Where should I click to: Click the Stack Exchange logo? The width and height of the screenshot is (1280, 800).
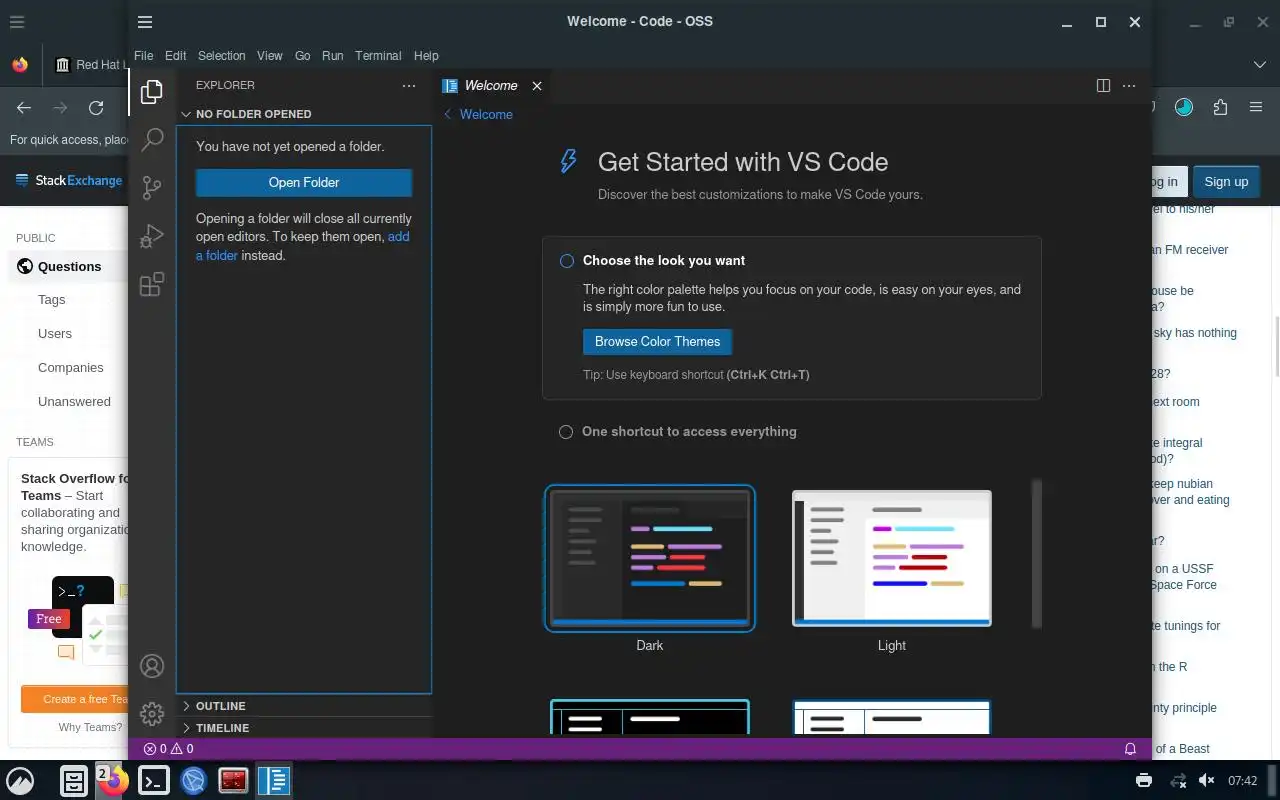[69, 181]
